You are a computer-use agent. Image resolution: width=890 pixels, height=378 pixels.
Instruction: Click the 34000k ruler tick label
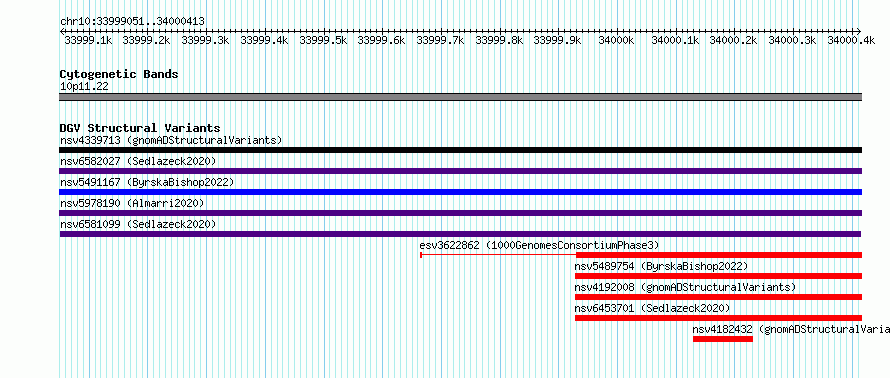pos(616,40)
